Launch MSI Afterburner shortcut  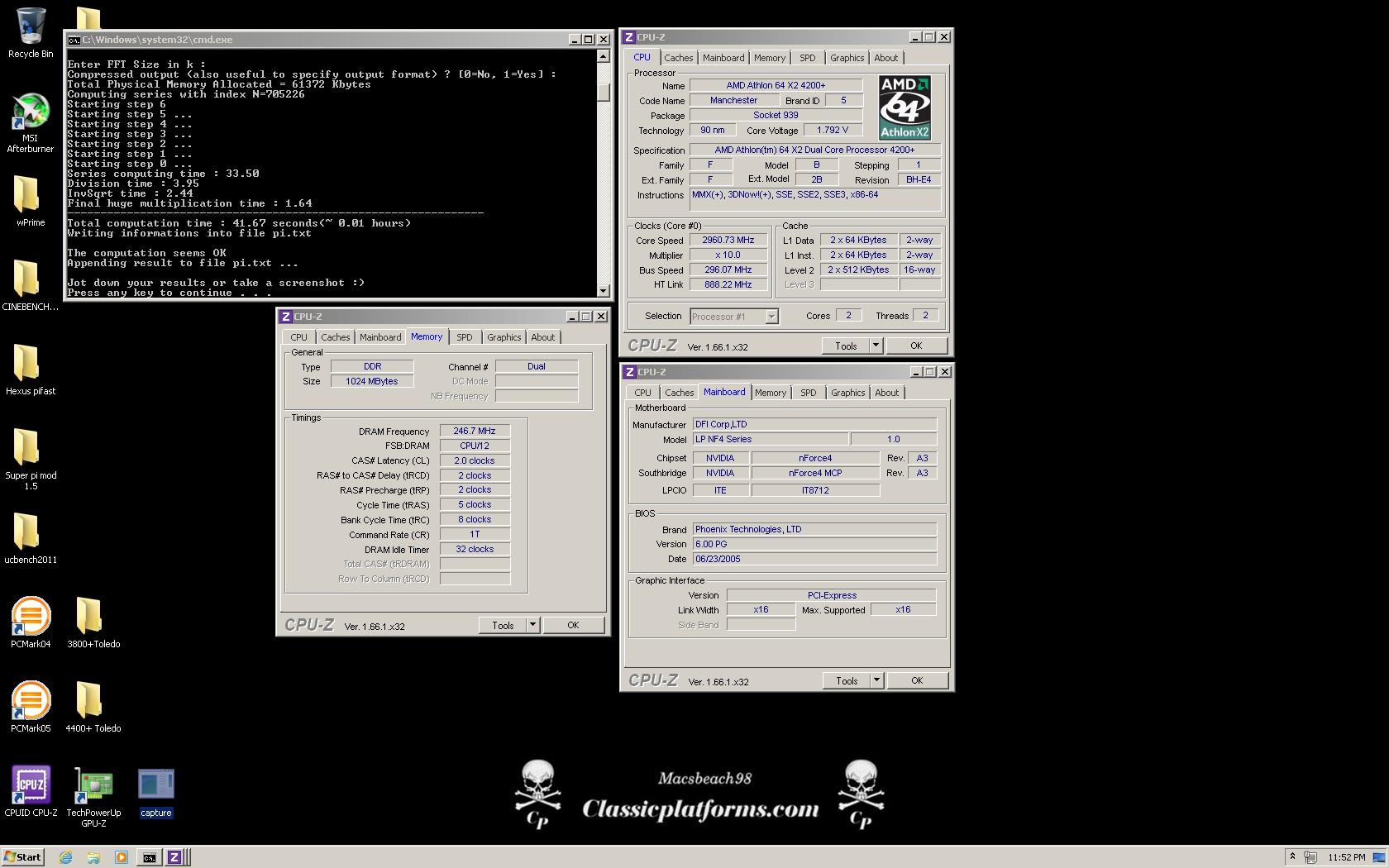pyautogui.click(x=31, y=123)
